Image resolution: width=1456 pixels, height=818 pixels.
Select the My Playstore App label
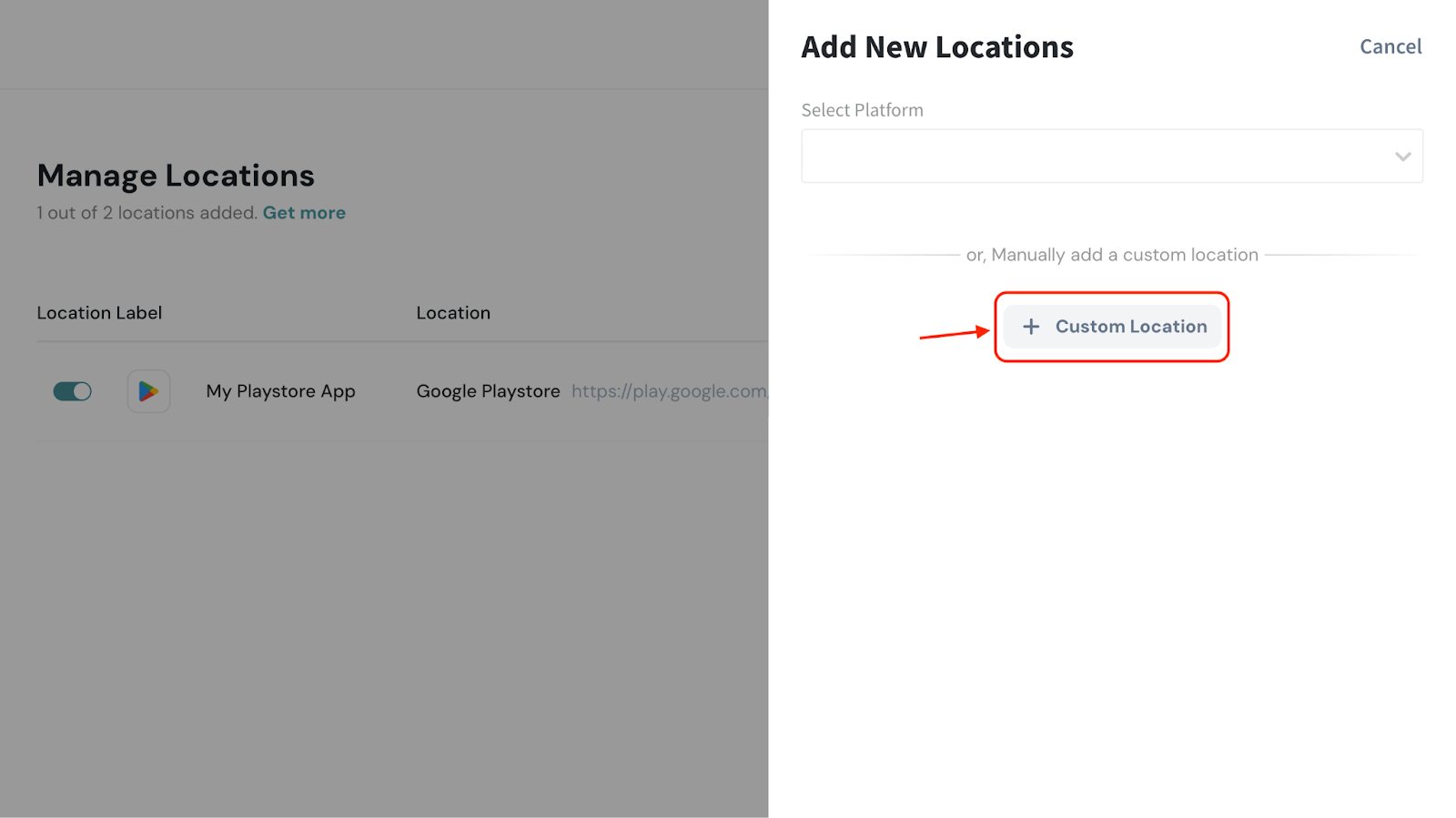click(x=280, y=391)
